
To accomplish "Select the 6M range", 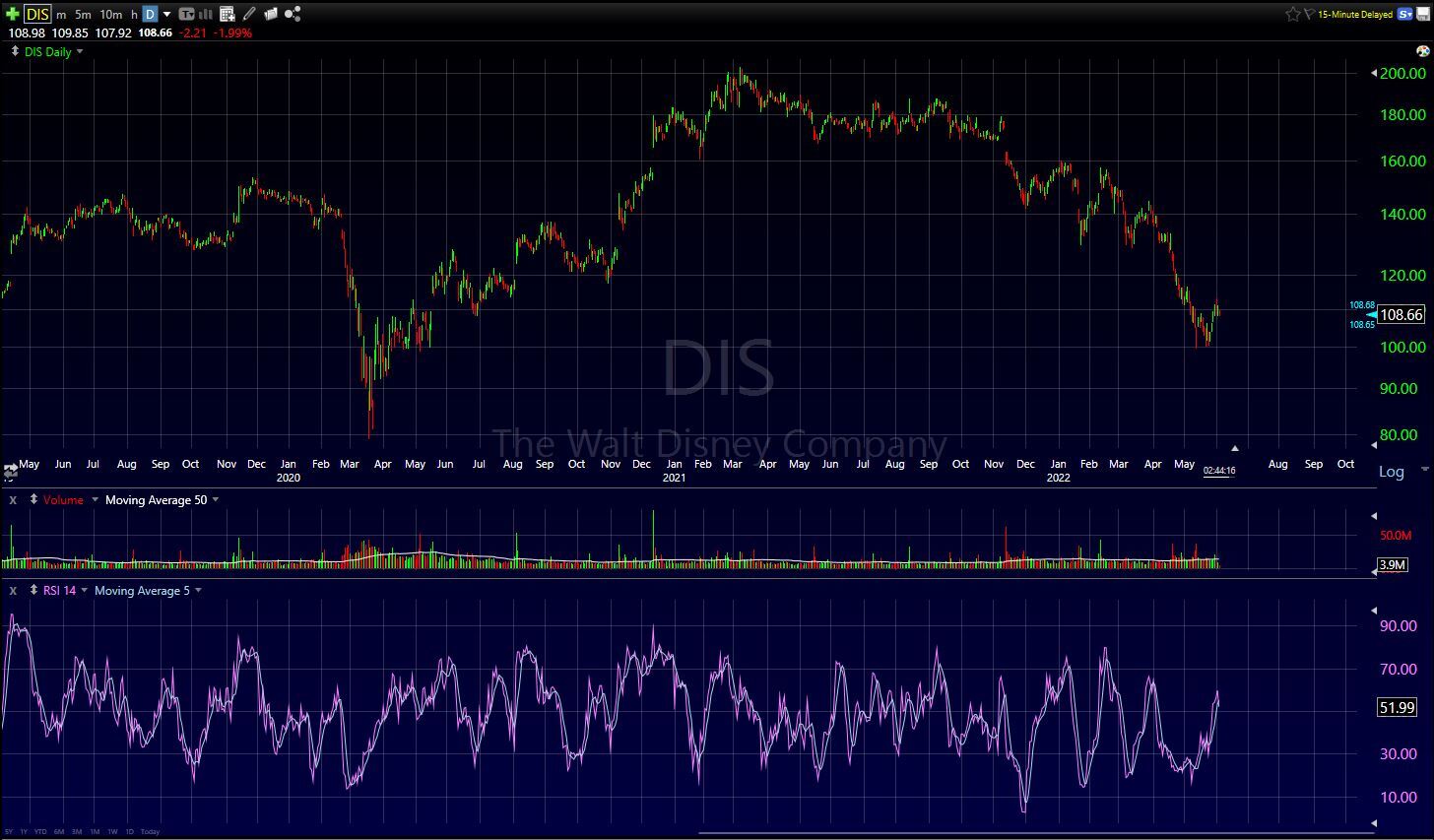I will click(x=59, y=831).
